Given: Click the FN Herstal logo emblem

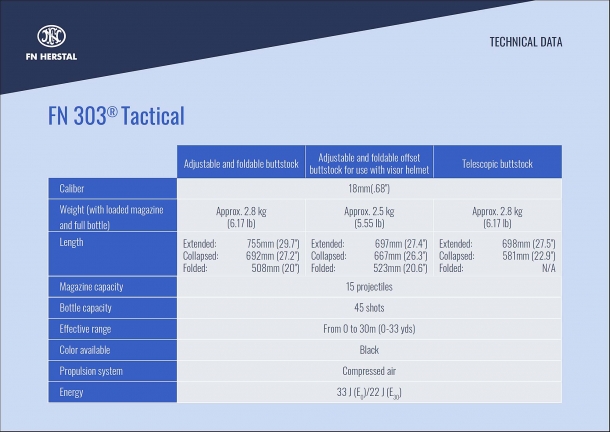Looking at the screenshot, I should click(x=51, y=36).
